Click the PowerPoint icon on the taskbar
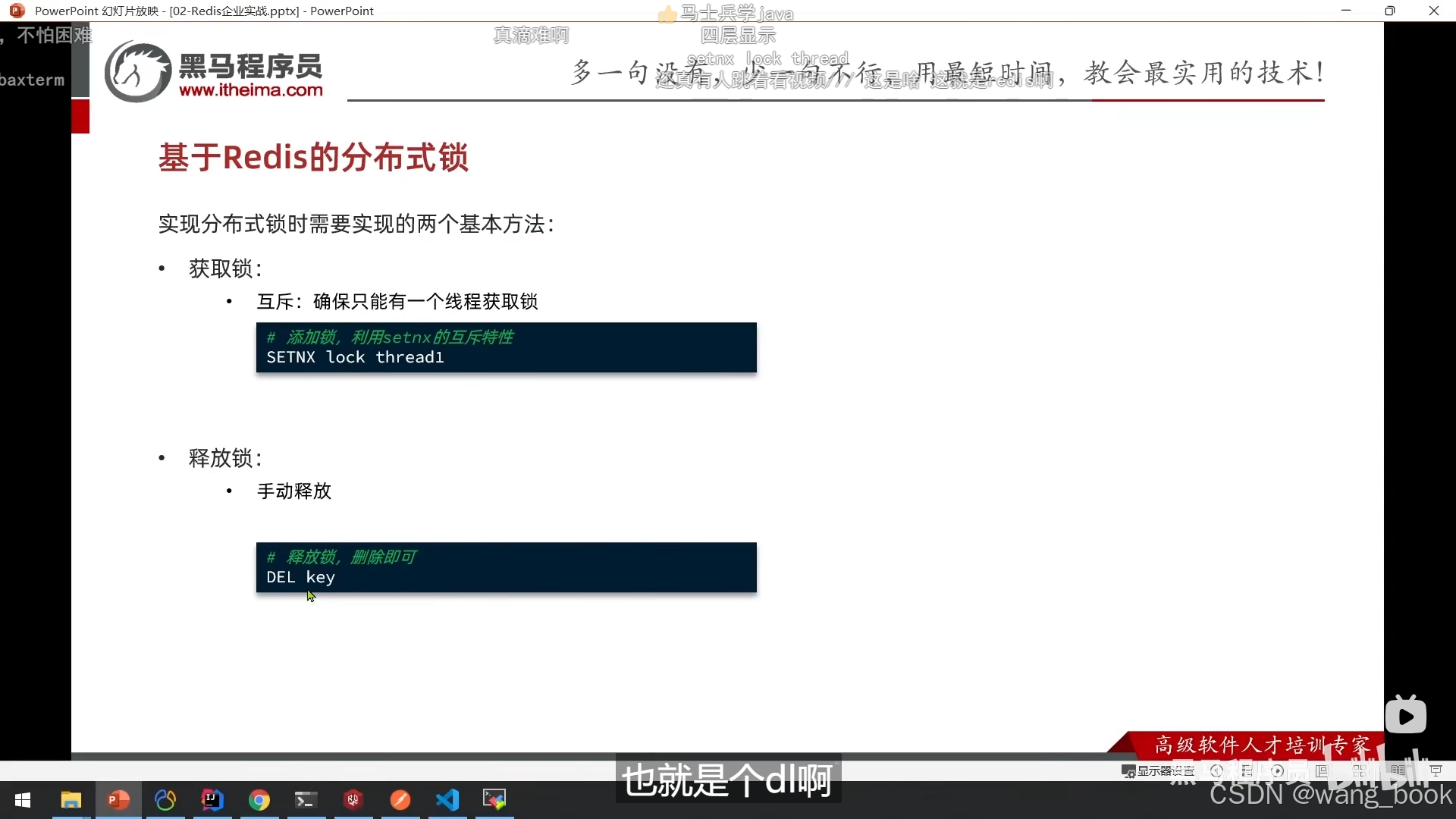This screenshot has height=819, width=1456. (118, 800)
